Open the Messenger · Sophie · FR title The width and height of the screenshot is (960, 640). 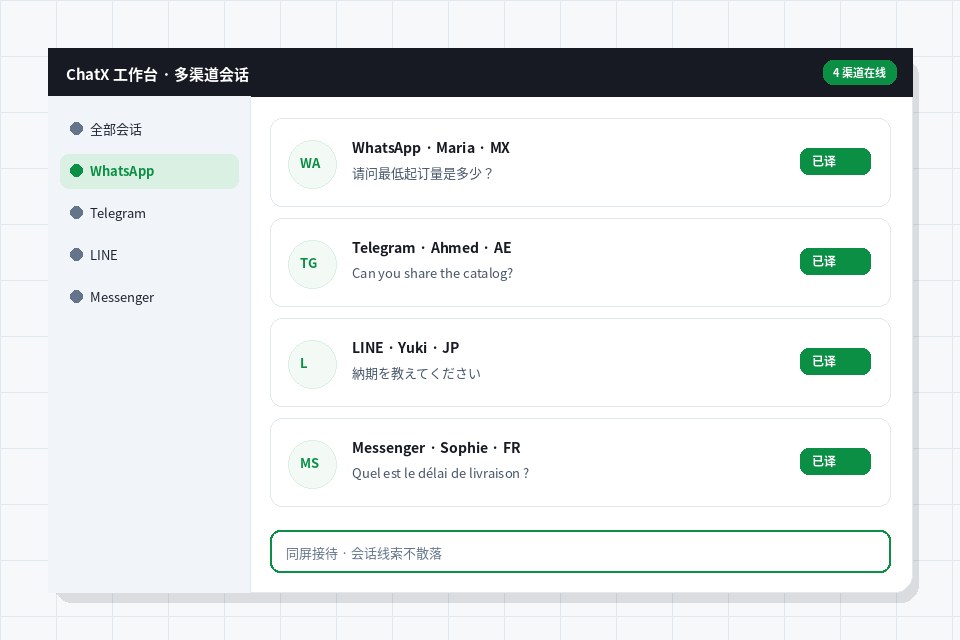[436, 448]
